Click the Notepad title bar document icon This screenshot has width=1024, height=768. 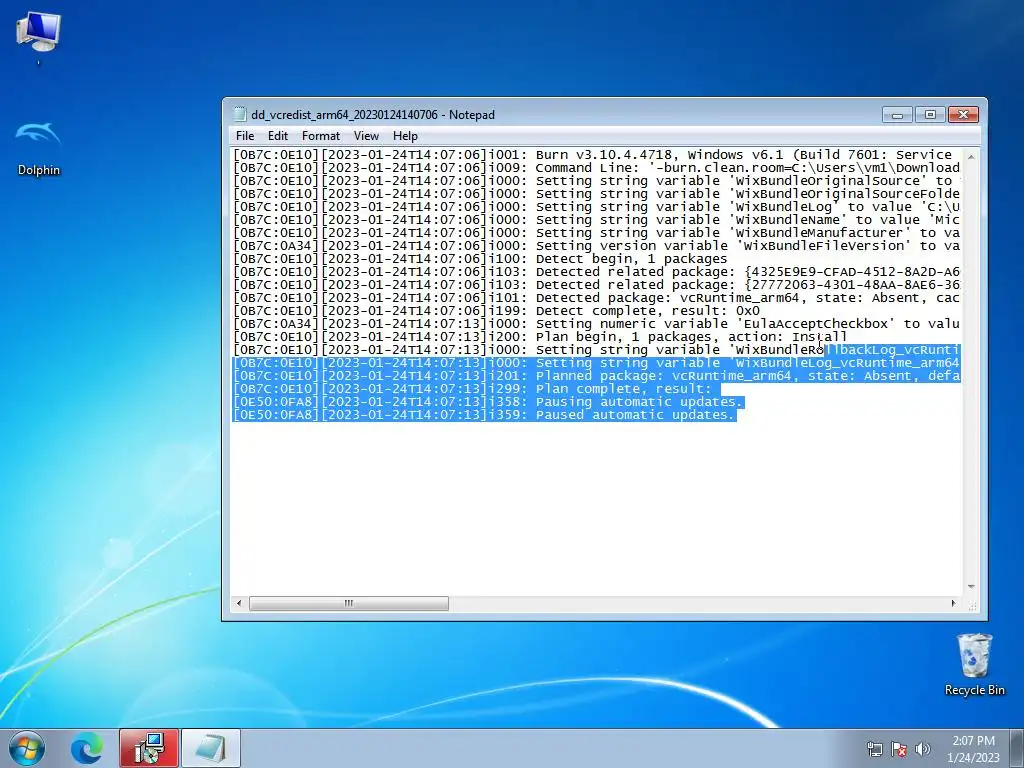click(x=240, y=115)
